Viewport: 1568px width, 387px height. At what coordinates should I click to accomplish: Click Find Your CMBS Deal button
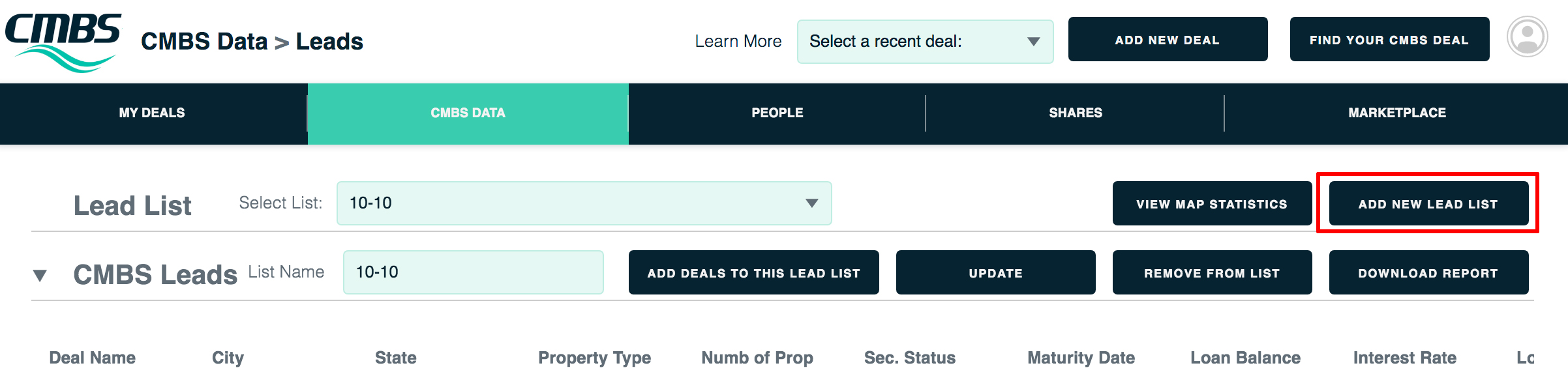point(1389,40)
